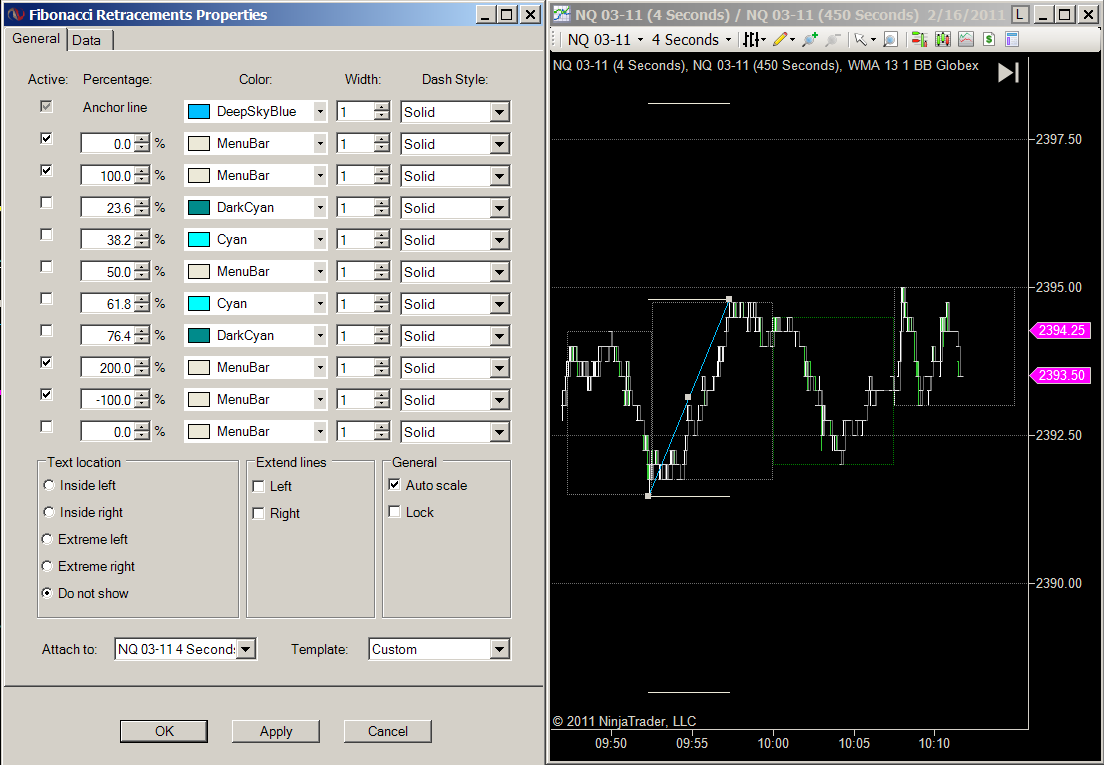Enable the 50.0 % level checkbox
Screen dimensions: 1104x765
pyautogui.click(x=46, y=267)
